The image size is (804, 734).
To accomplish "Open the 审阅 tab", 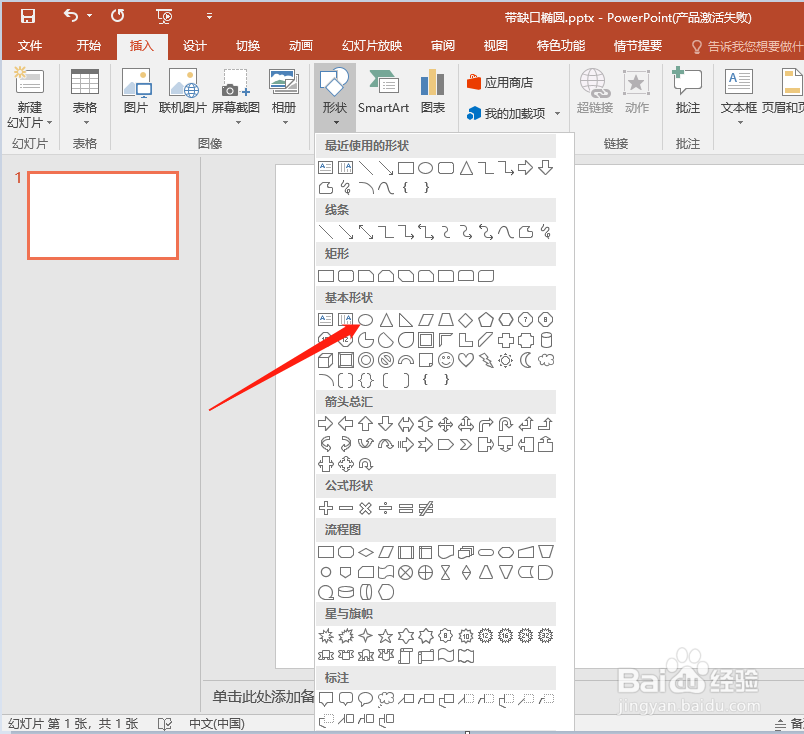I will coord(443,46).
